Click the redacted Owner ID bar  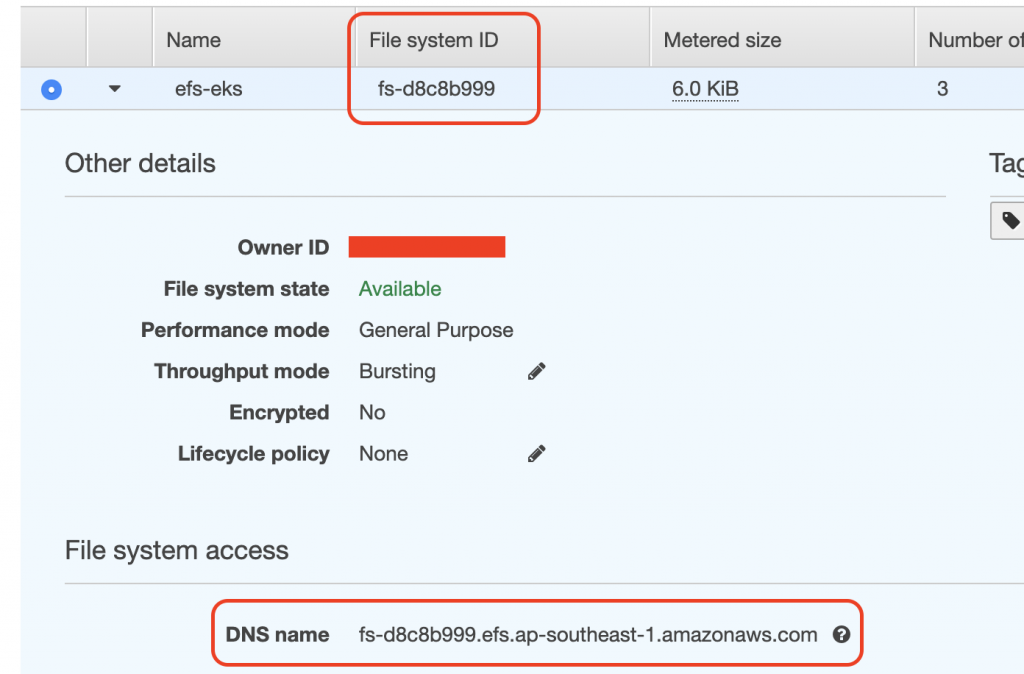tap(426, 247)
